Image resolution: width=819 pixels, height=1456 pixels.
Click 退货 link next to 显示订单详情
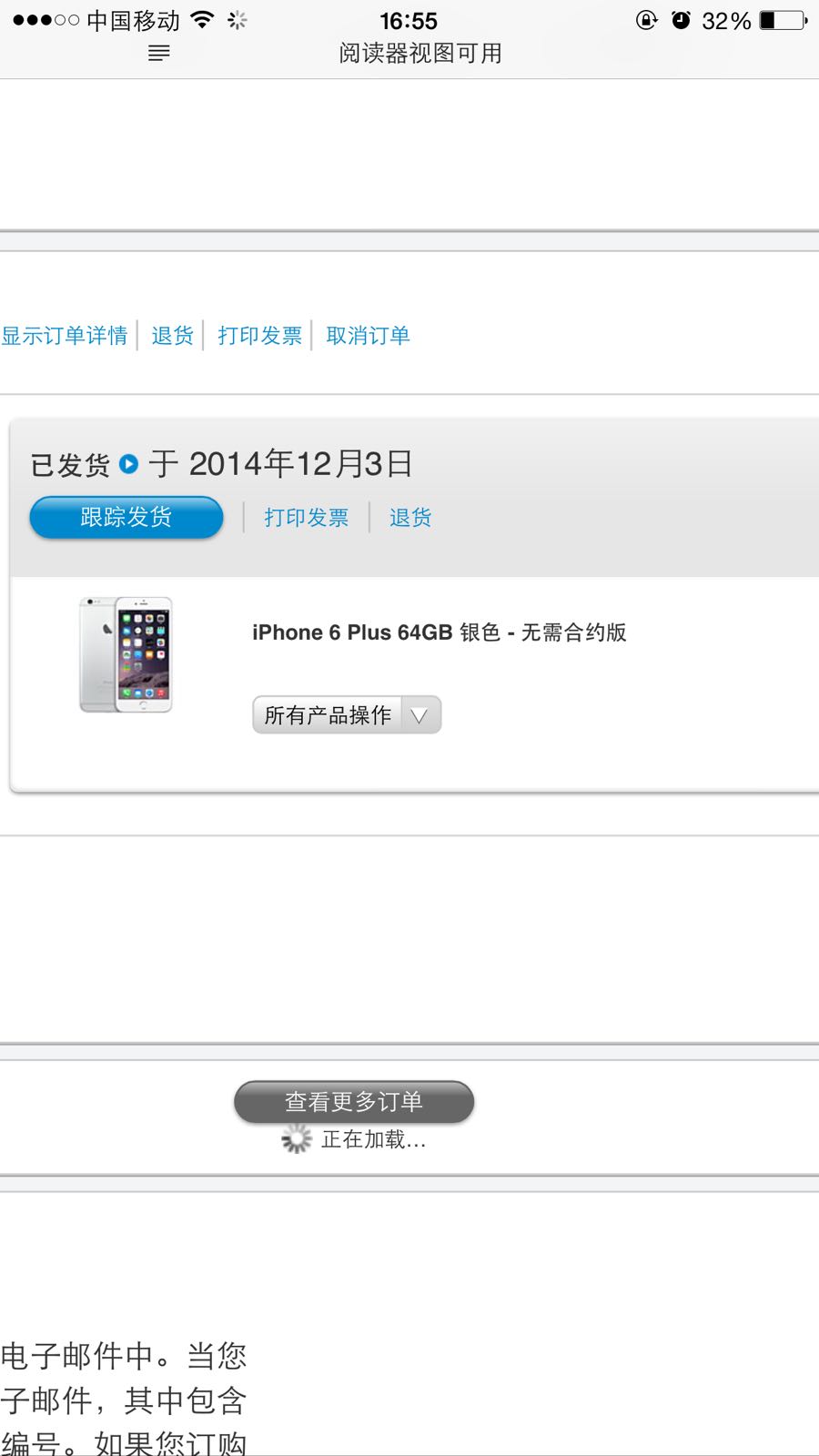click(173, 336)
